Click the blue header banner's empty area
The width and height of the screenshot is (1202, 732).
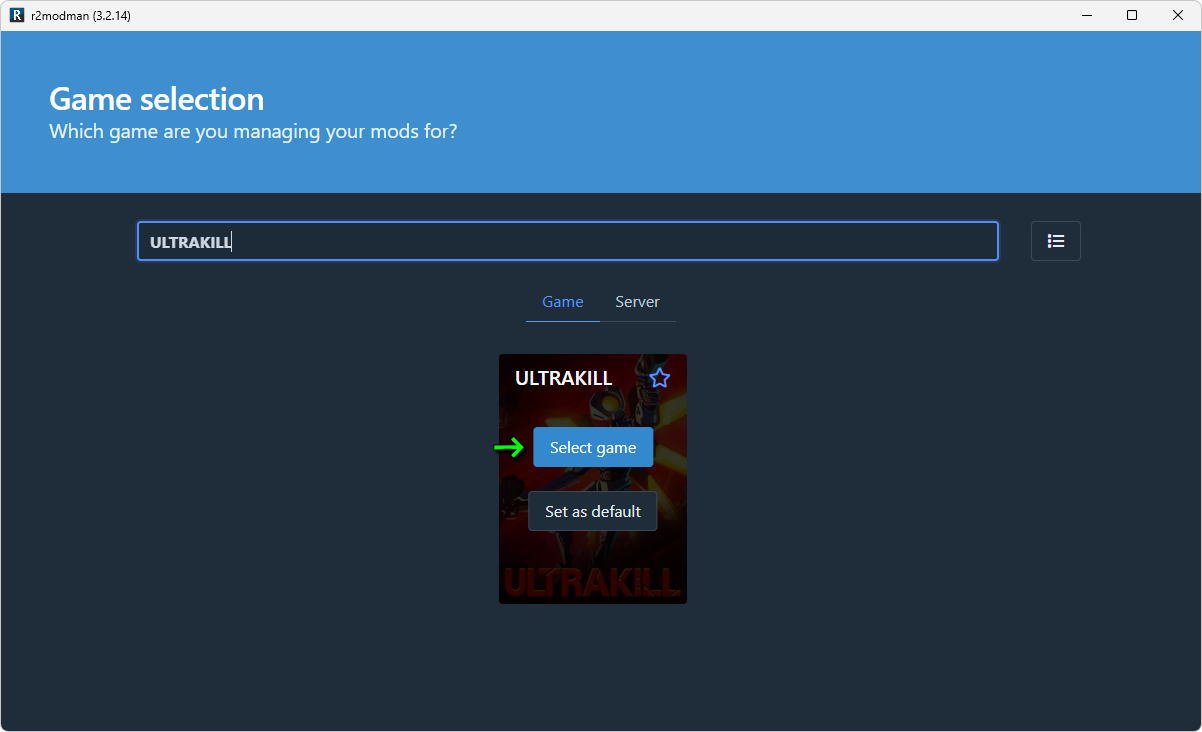[x=800, y=110]
